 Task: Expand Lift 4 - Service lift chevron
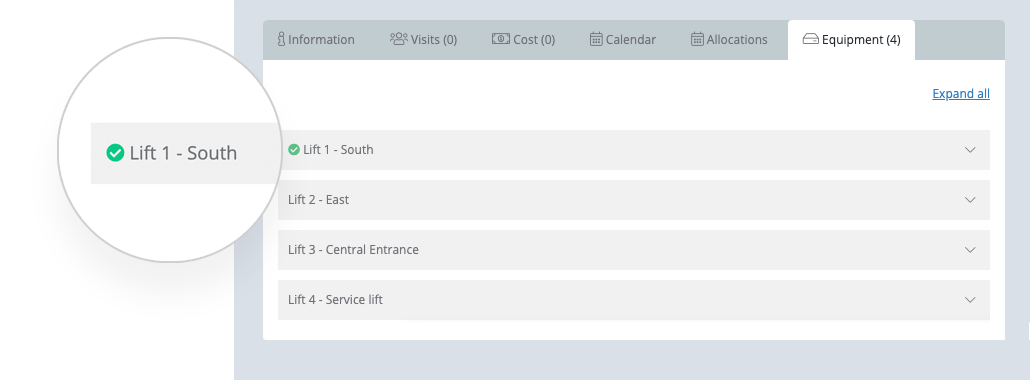(x=970, y=300)
